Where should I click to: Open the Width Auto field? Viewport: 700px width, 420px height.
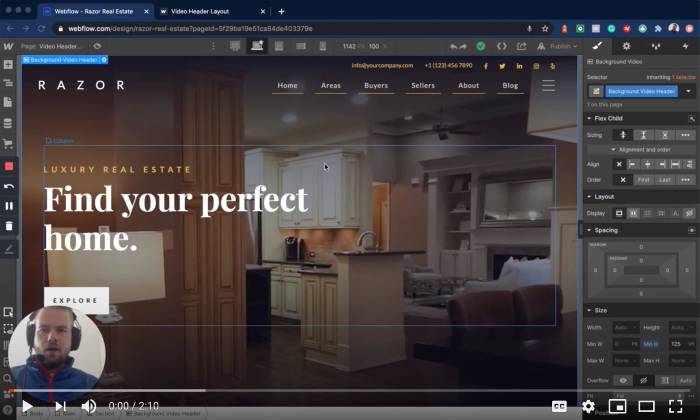point(626,328)
